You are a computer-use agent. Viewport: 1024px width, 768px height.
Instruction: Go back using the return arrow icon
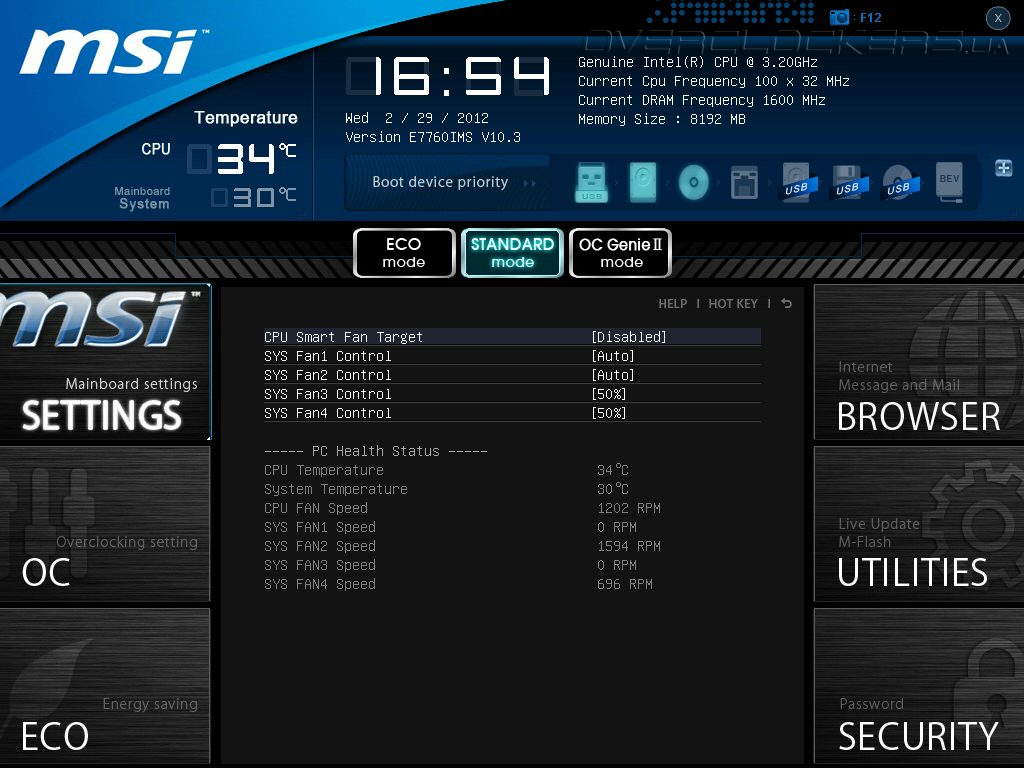pyautogui.click(x=787, y=304)
